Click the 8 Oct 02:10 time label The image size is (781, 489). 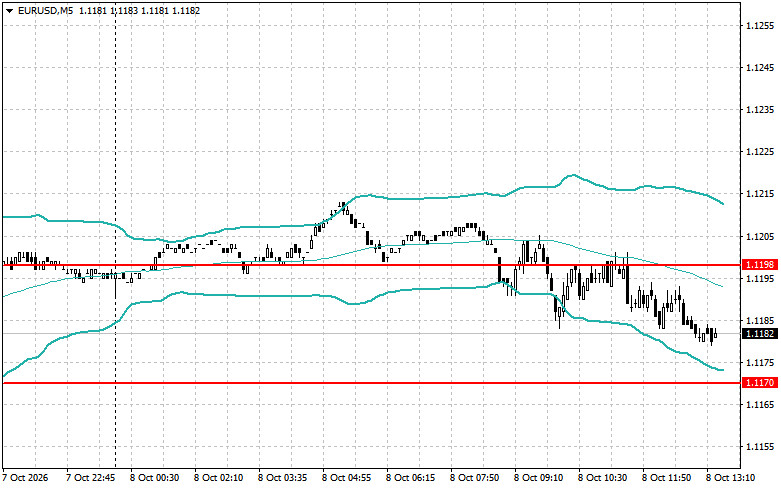coord(219,478)
